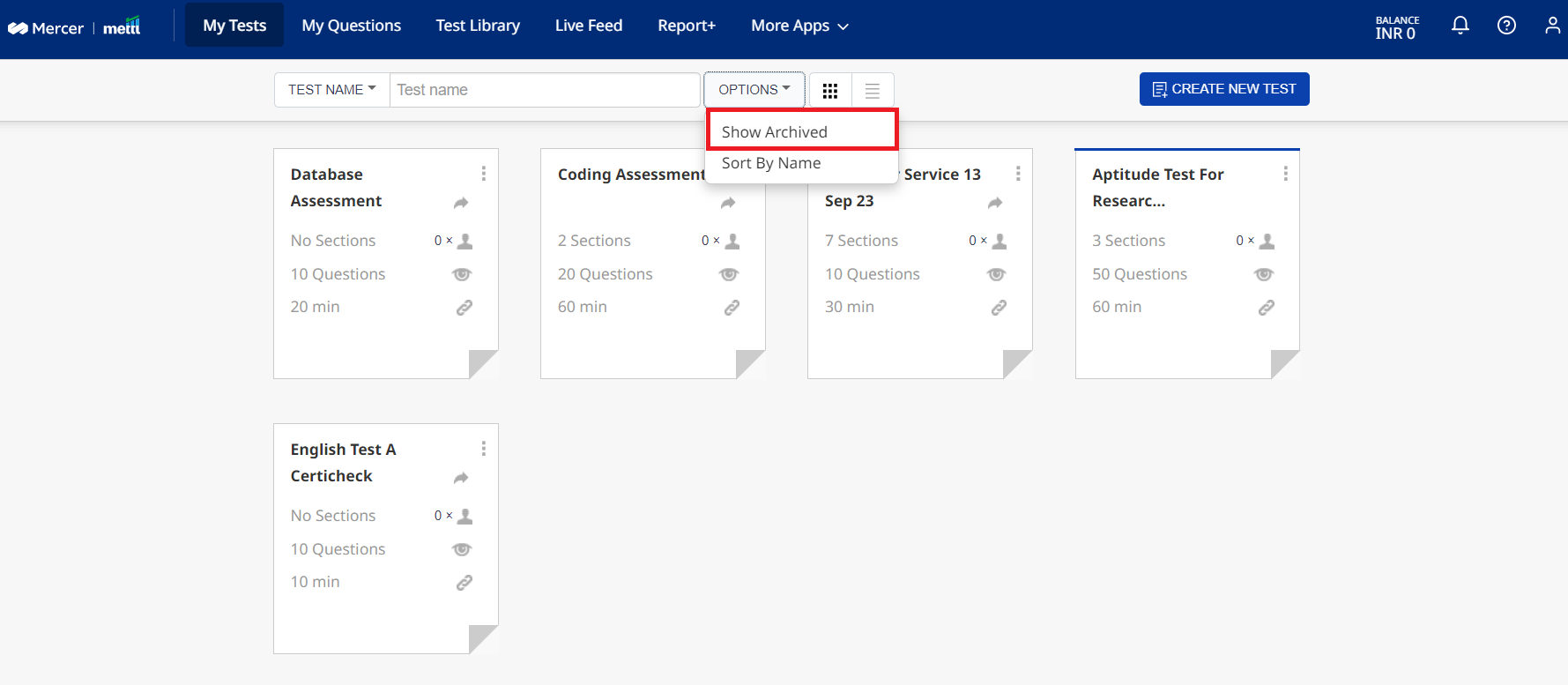The width and height of the screenshot is (1568, 685).
Task: Click the '30 min' duration text
Action: (x=850, y=307)
